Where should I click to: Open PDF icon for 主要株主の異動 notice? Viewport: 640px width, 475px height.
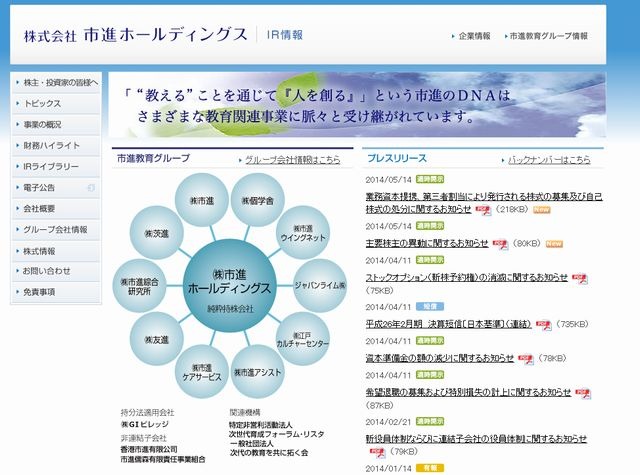click(x=501, y=244)
